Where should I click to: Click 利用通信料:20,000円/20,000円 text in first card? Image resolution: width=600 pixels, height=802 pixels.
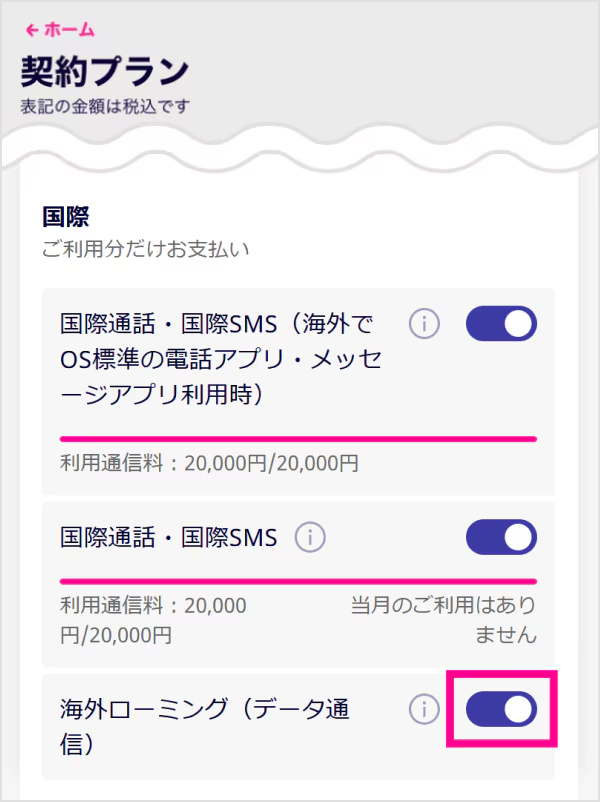[x=209, y=464]
